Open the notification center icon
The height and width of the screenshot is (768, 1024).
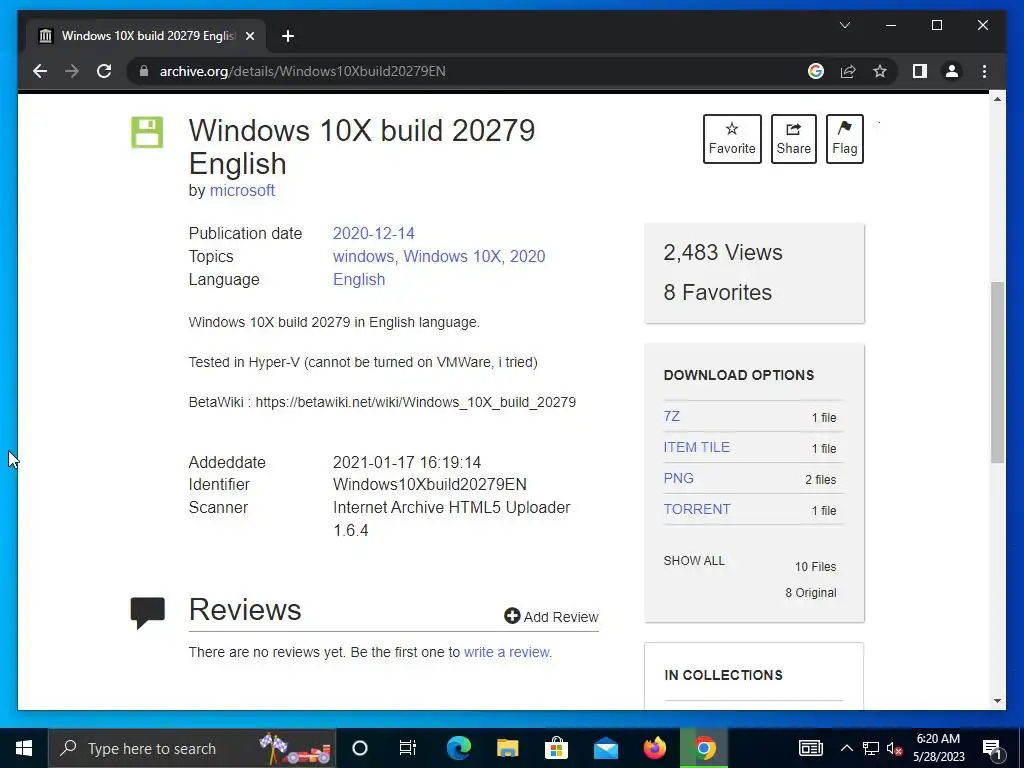[x=992, y=750]
